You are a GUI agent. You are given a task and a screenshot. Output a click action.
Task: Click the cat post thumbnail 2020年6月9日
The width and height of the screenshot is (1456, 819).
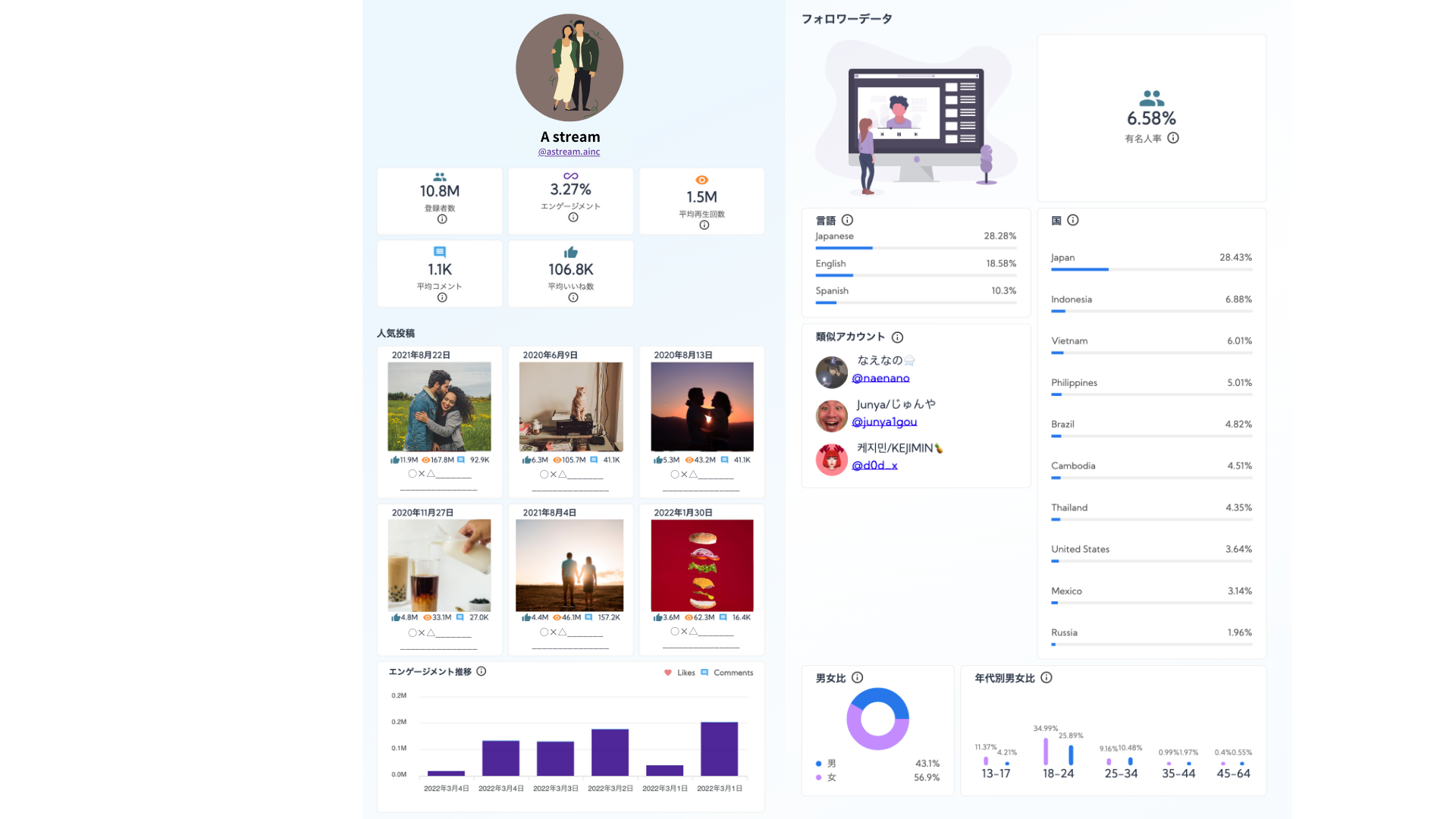(x=570, y=407)
